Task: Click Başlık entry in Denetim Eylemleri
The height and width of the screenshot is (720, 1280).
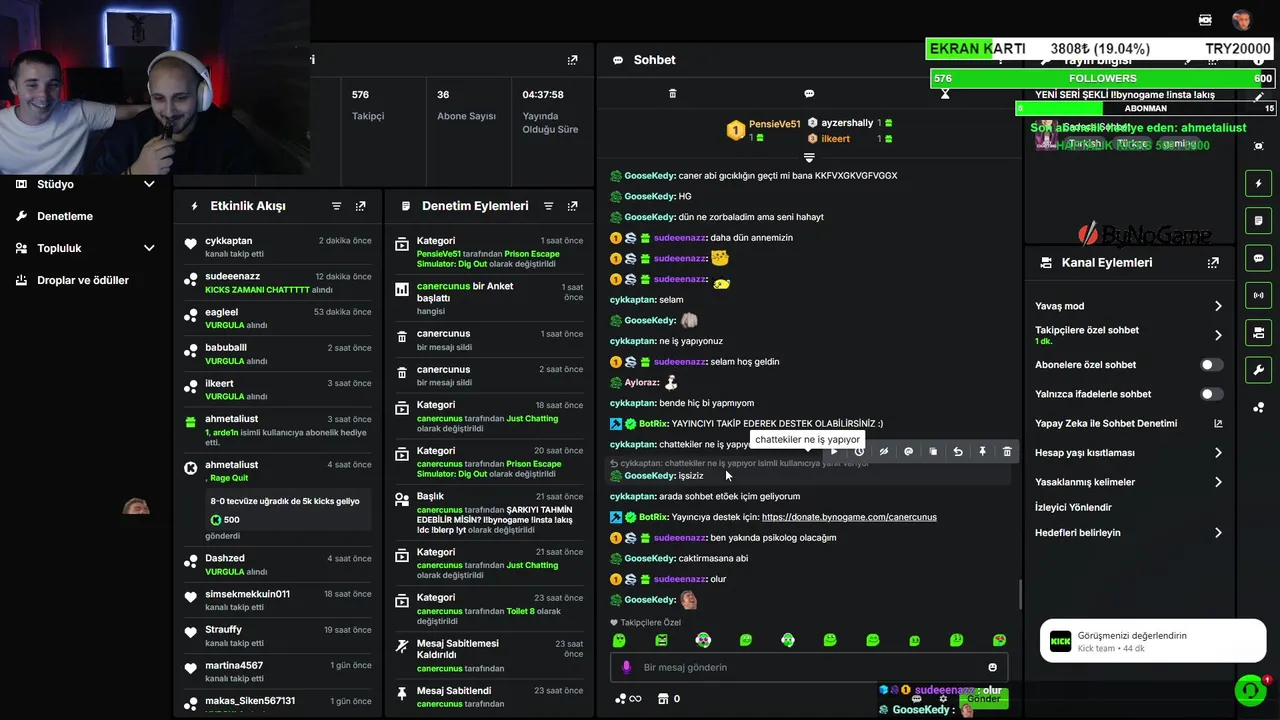Action: (490, 513)
